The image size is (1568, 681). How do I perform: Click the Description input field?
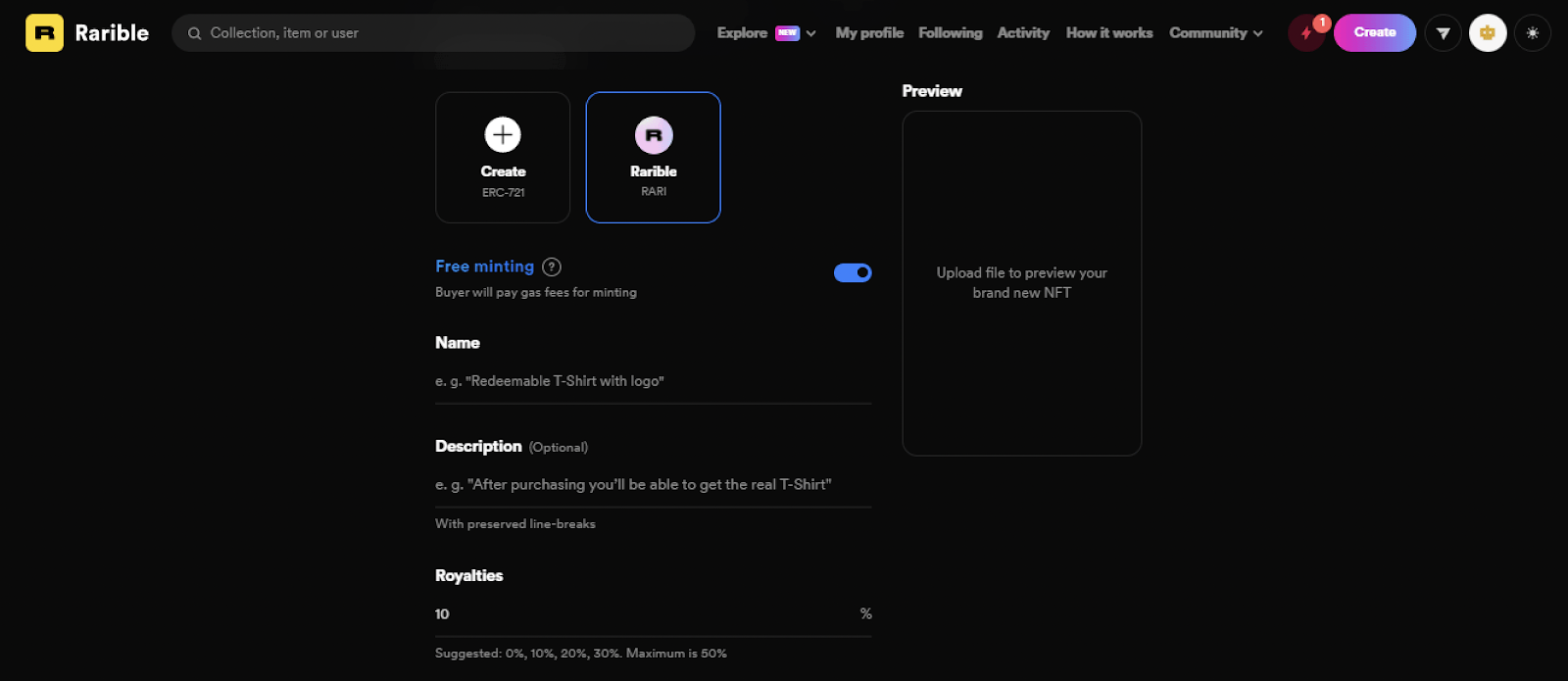654,484
